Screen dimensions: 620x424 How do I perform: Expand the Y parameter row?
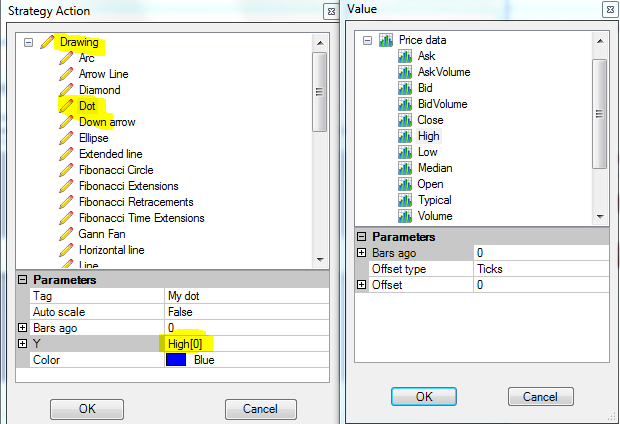coord(23,343)
